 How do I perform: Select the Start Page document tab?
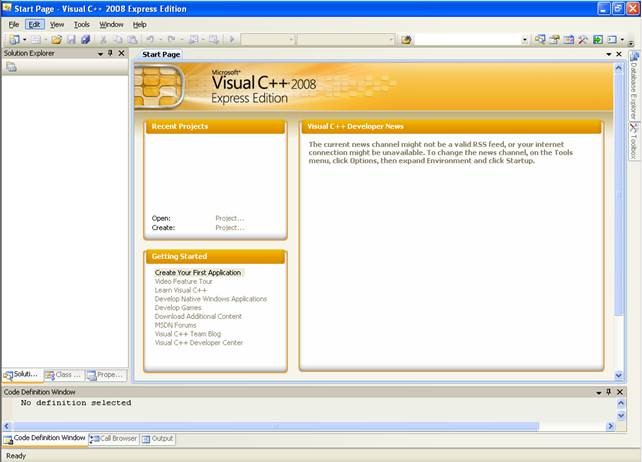coord(161,54)
